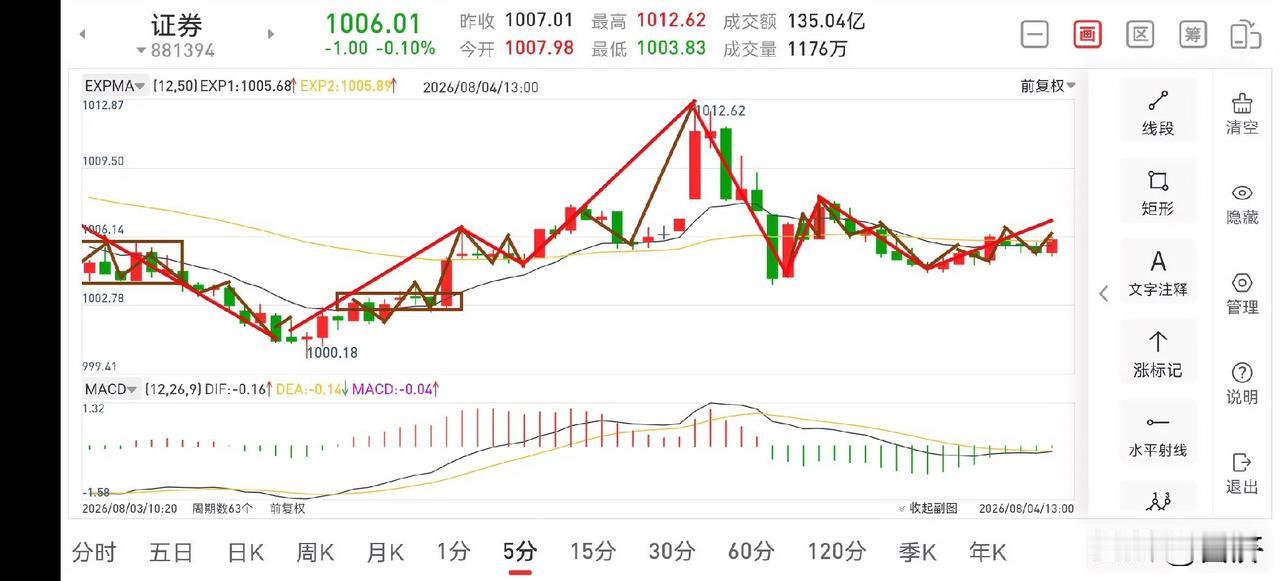Open the 前复权 adjustment dropdown
Screen dimensions: 1280x581
pos(1048,86)
